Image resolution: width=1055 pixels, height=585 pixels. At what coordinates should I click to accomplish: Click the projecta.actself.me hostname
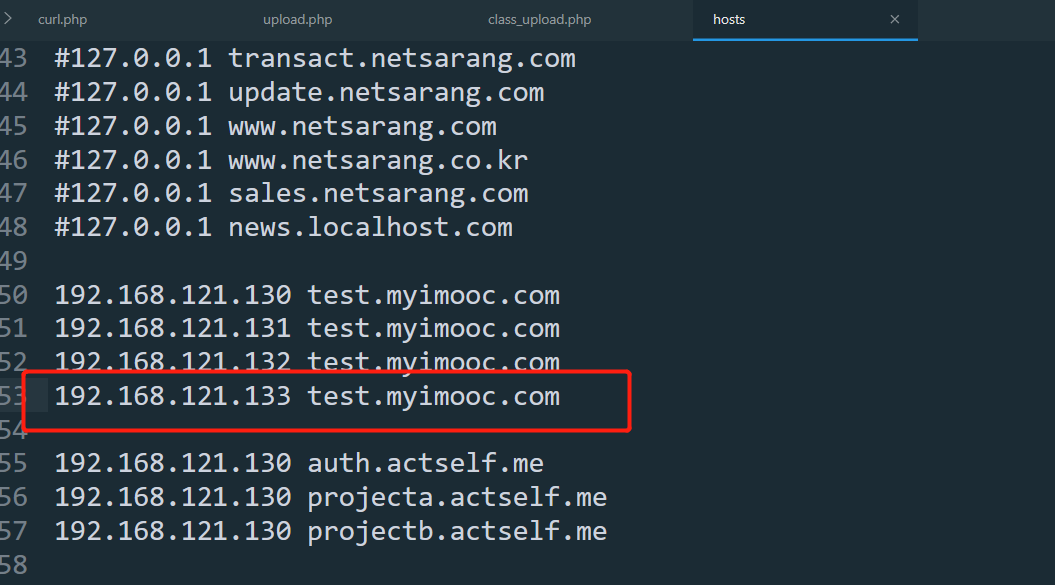click(457, 497)
